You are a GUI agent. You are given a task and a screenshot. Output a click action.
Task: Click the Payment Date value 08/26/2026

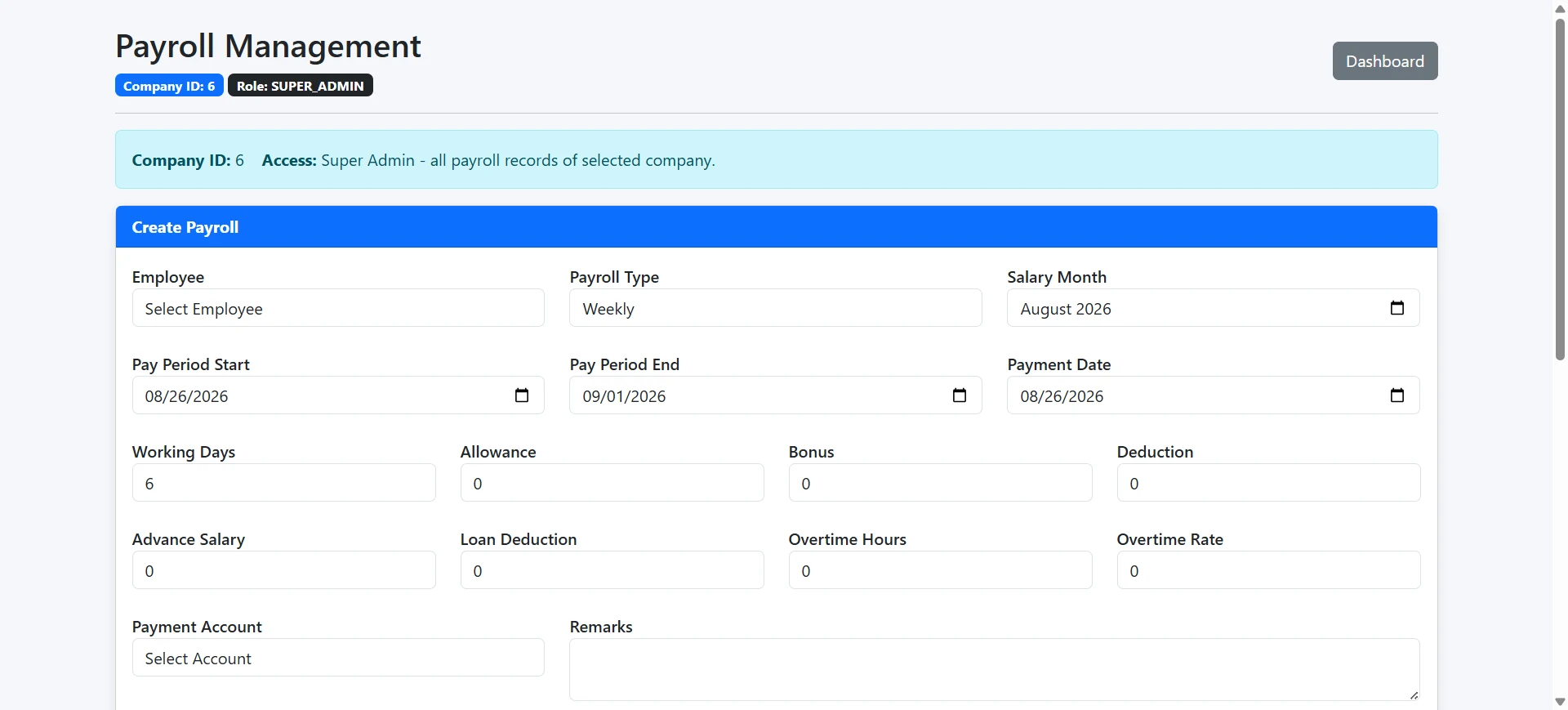coord(1062,396)
